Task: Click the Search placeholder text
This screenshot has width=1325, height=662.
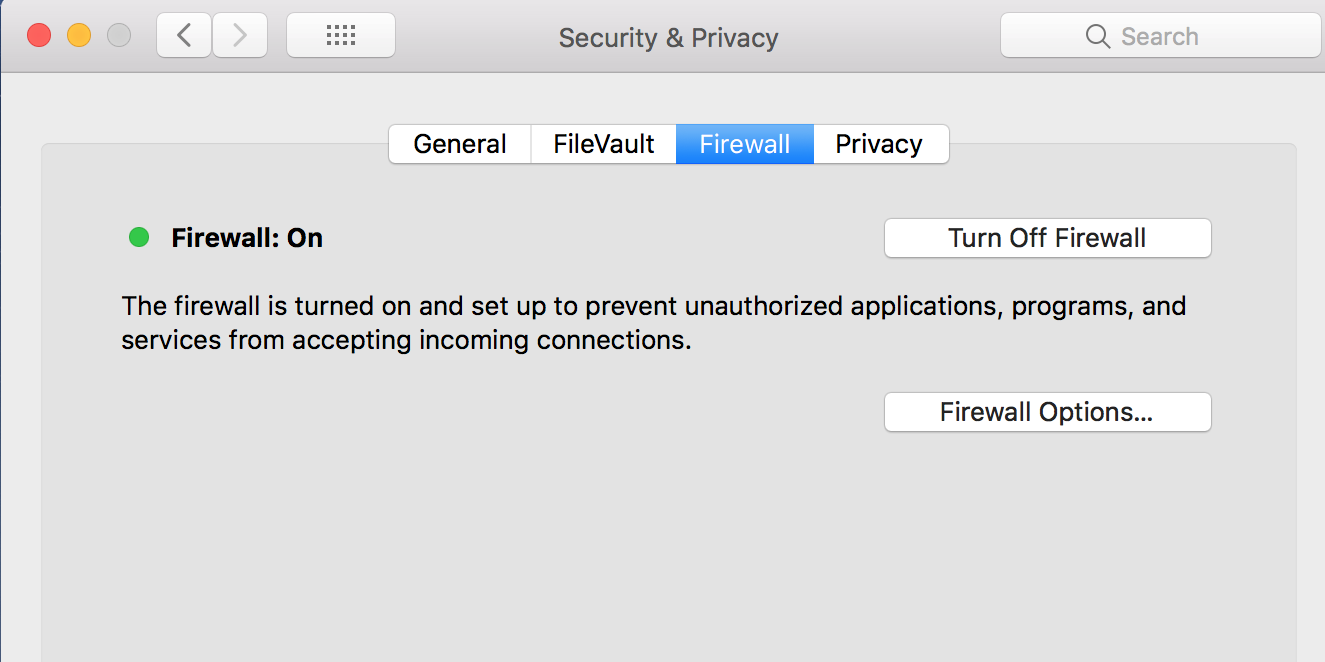Action: pos(1159,36)
